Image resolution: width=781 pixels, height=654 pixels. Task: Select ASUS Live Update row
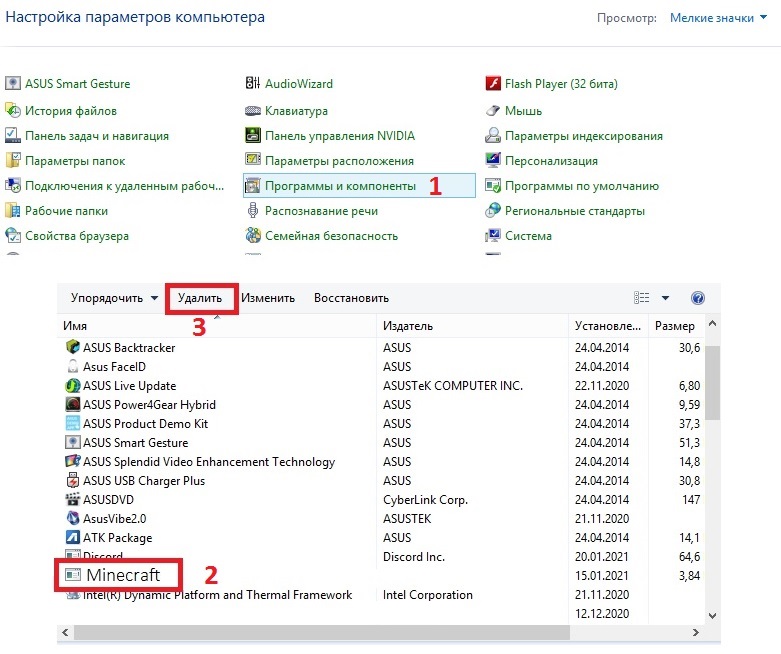click(x=382, y=386)
